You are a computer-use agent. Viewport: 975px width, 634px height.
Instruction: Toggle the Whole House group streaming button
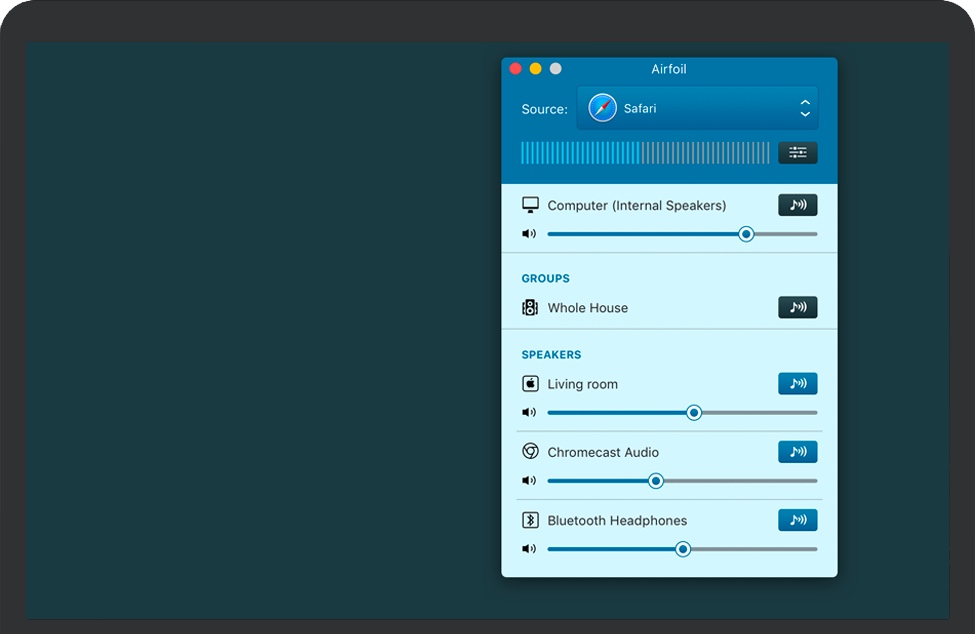tap(797, 307)
